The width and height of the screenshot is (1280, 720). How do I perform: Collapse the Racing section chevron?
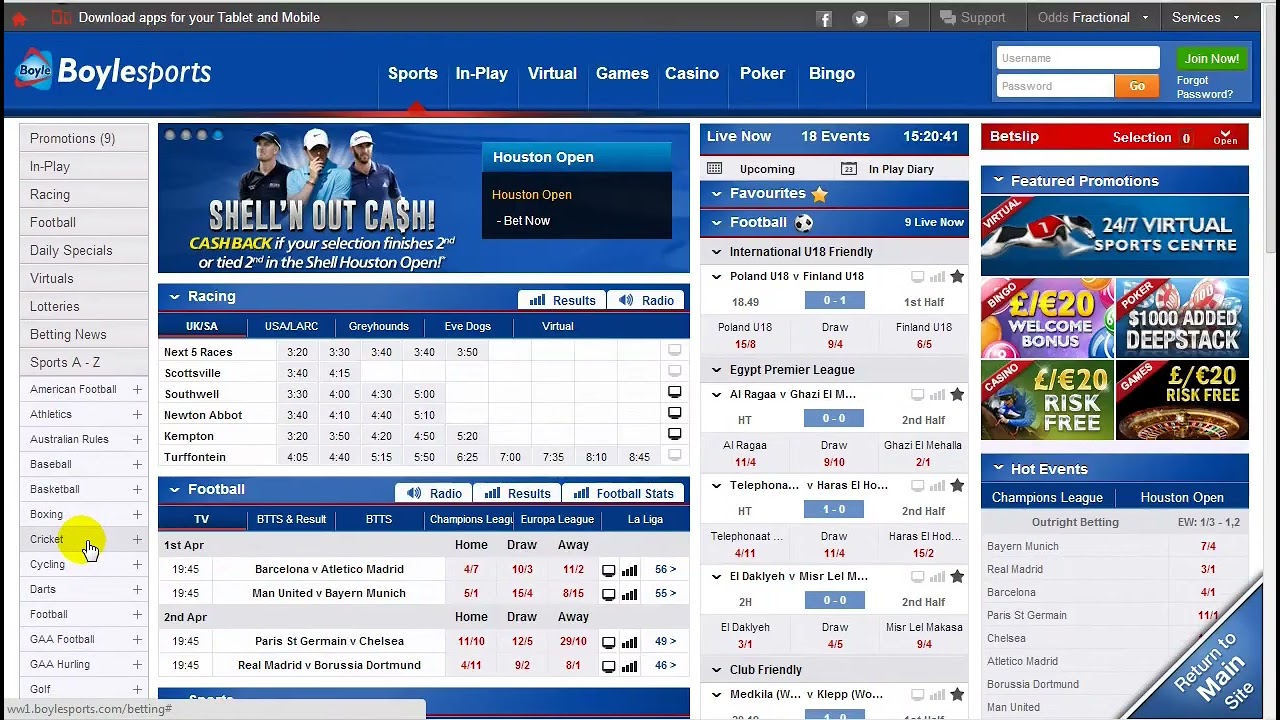[x=174, y=297]
